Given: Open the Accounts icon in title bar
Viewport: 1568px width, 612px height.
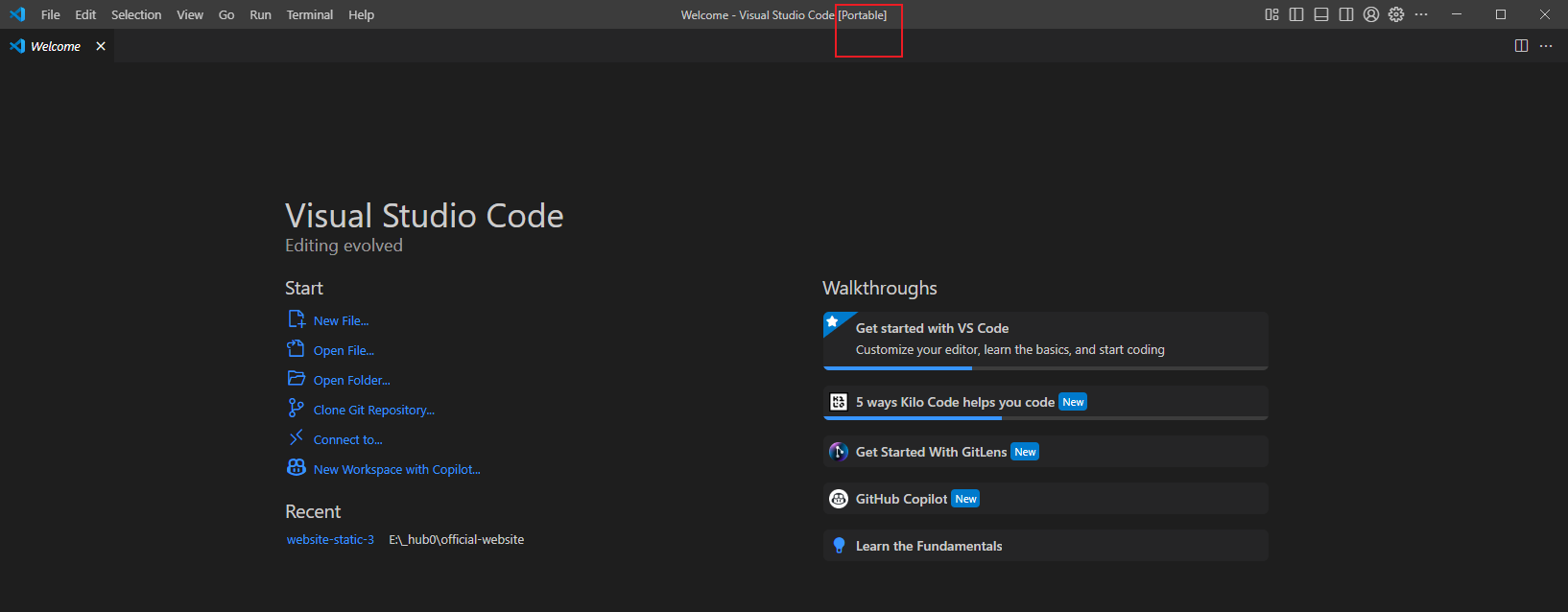Looking at the screenshot, I should pos(1371,14).
